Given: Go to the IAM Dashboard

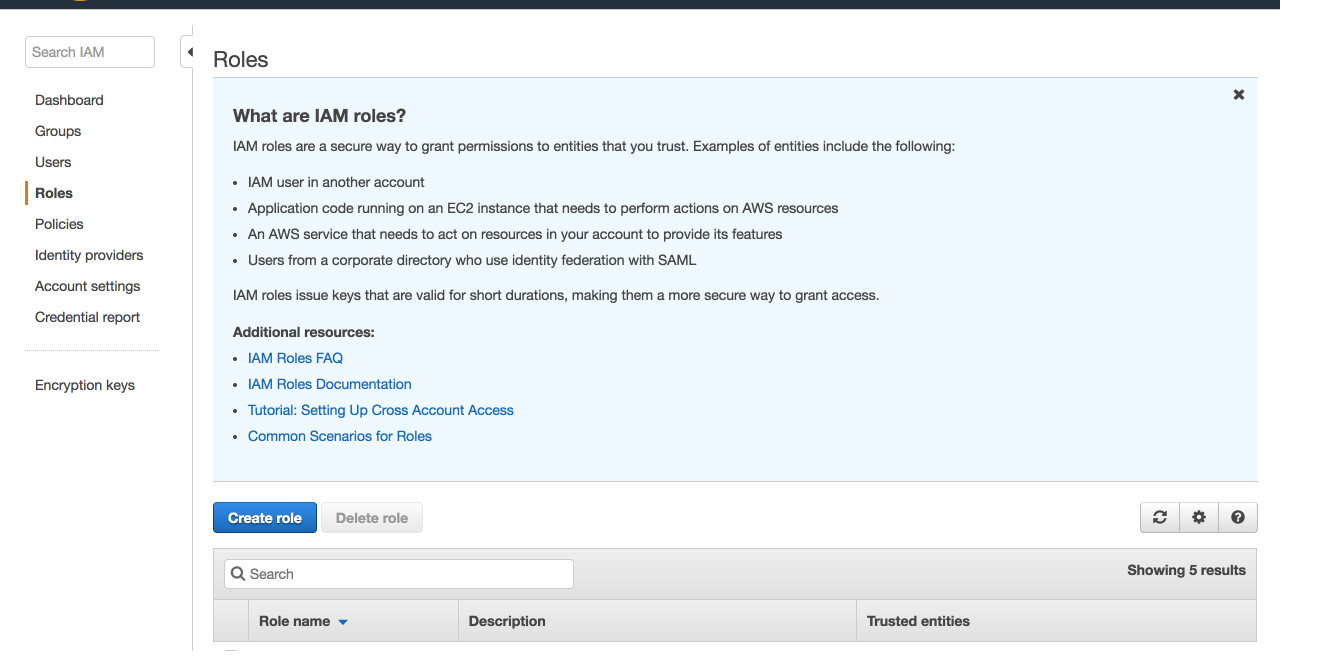Looking at the screenshot, I should pos(69,99).
